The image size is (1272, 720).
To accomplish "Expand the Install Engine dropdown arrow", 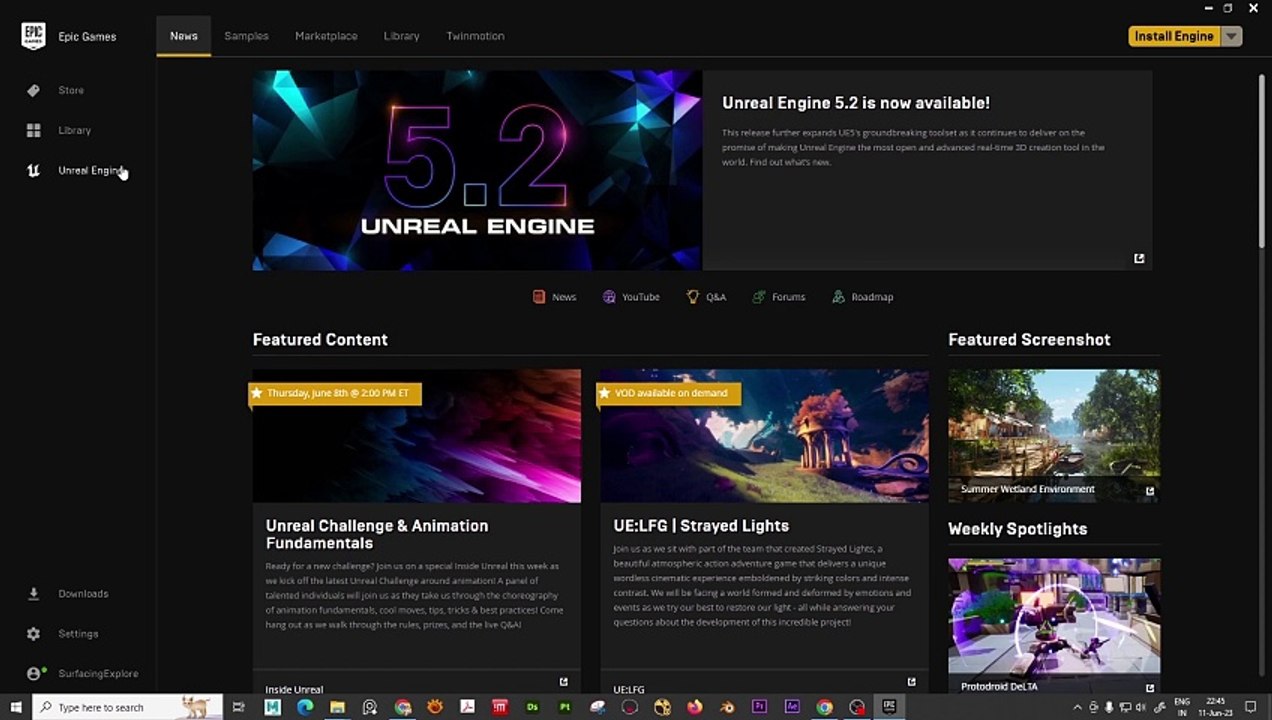I will 1232,36.
